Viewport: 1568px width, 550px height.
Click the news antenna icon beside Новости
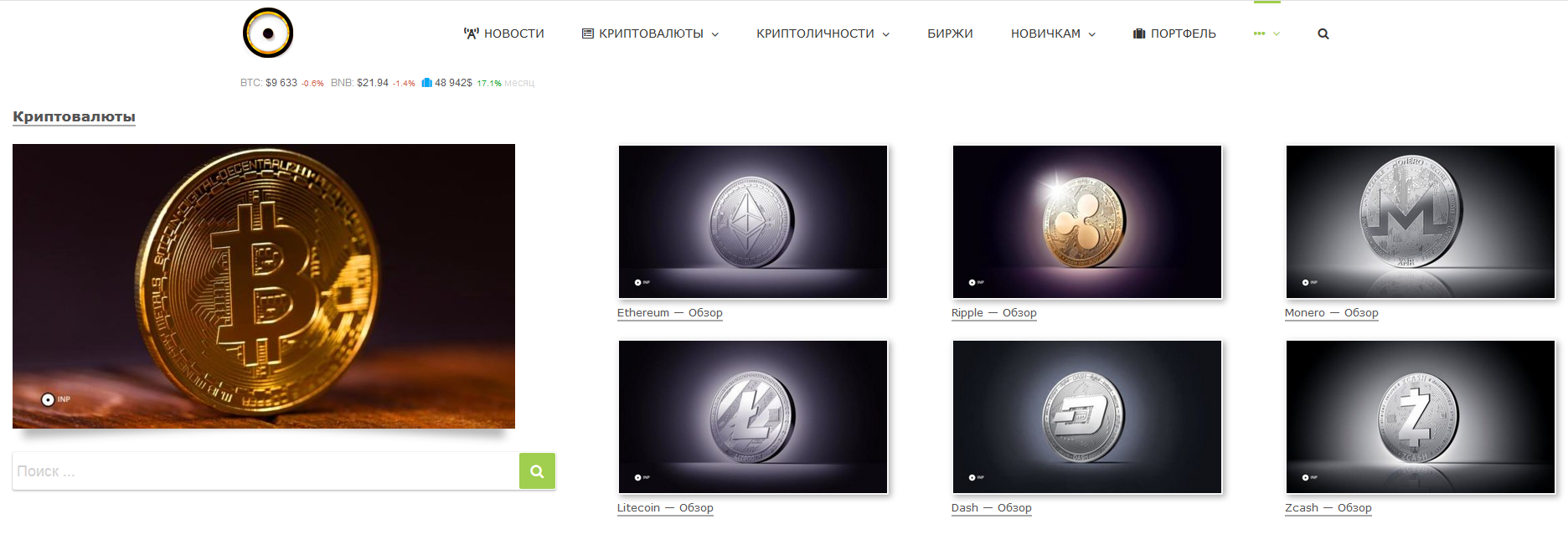pyautogui.click(x=472, y=33)
